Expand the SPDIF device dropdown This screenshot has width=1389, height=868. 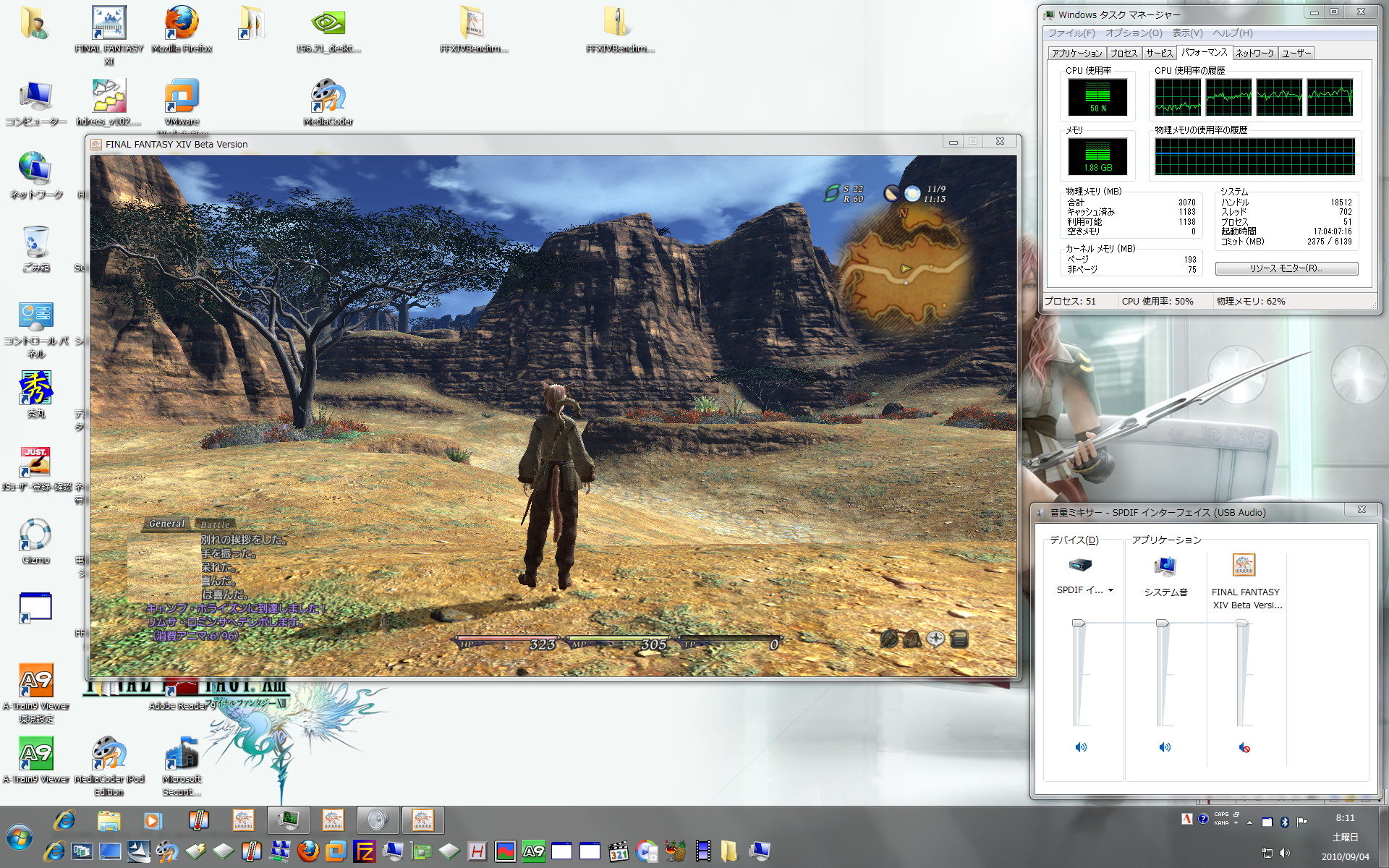pos(1110,590)
